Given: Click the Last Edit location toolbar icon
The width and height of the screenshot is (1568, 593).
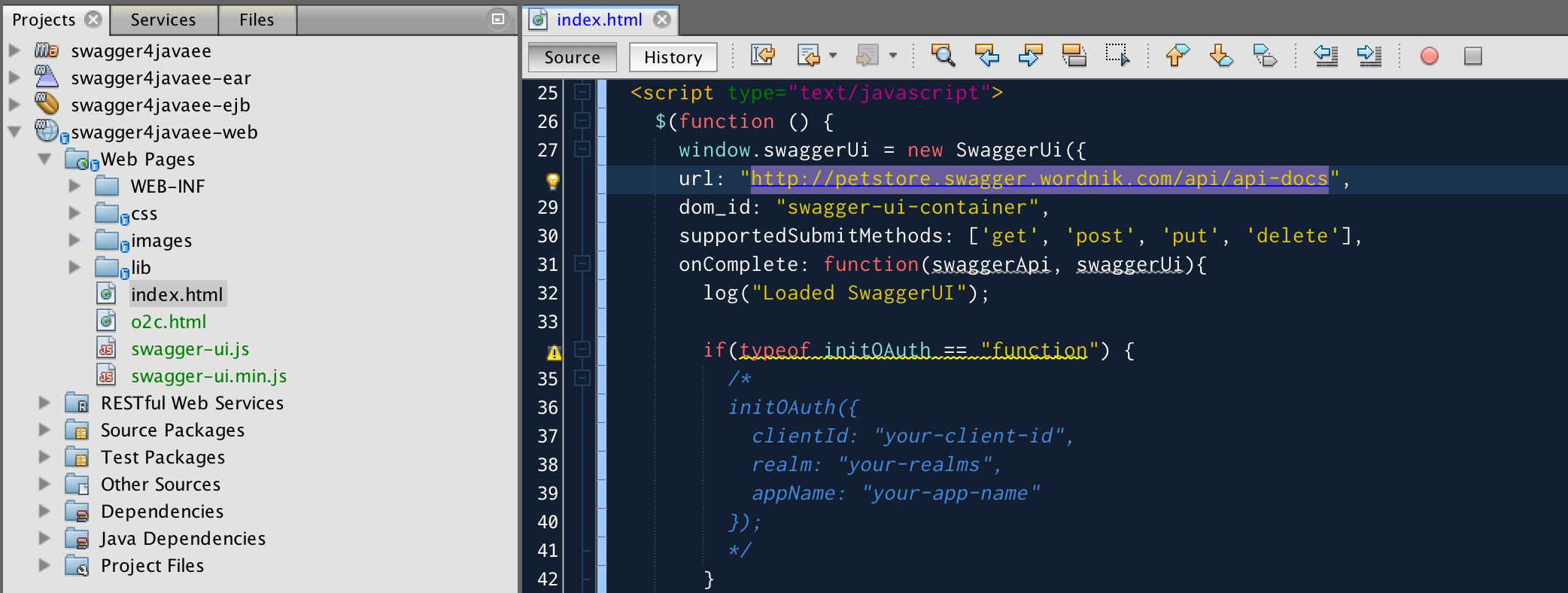Looking at the screenshot, I should (x=763, y=56).
